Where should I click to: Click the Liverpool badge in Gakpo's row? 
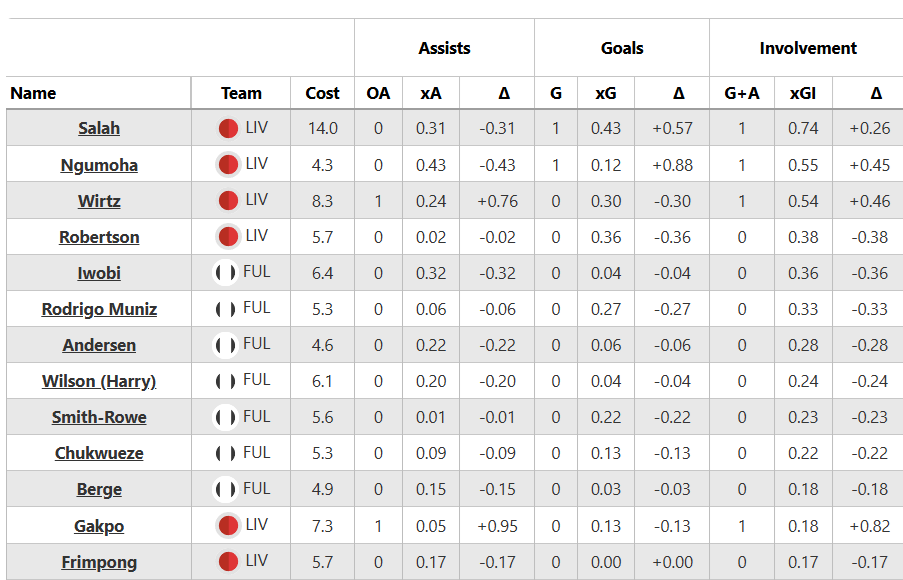[x=228, y=525]
